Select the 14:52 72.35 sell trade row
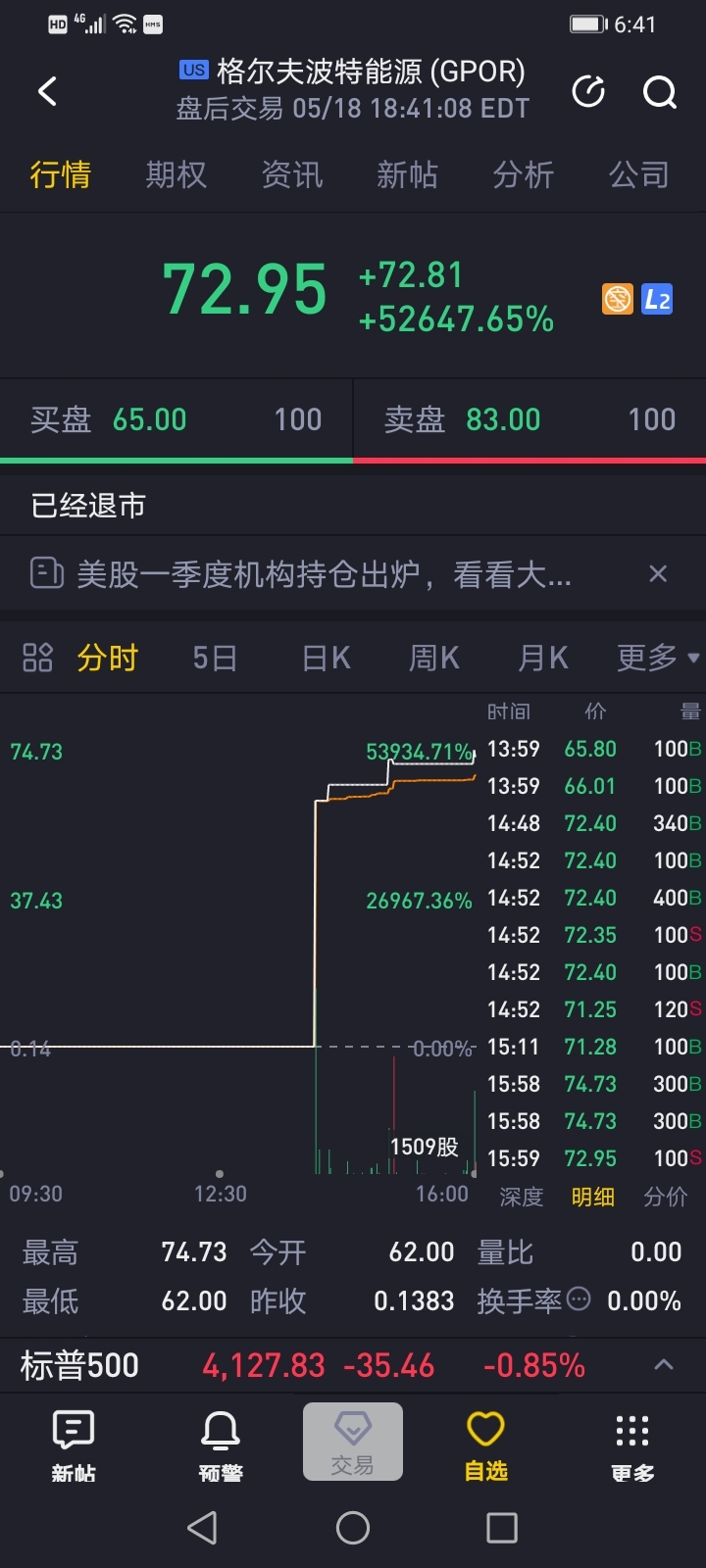Screen dimensions: 706x1568 pyautogui.click(x=593, y=935)
